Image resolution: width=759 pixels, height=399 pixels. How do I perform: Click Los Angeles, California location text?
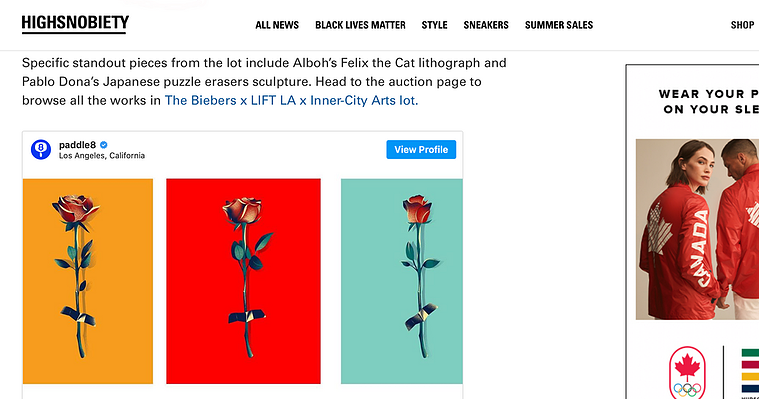(x=102, y=155)
